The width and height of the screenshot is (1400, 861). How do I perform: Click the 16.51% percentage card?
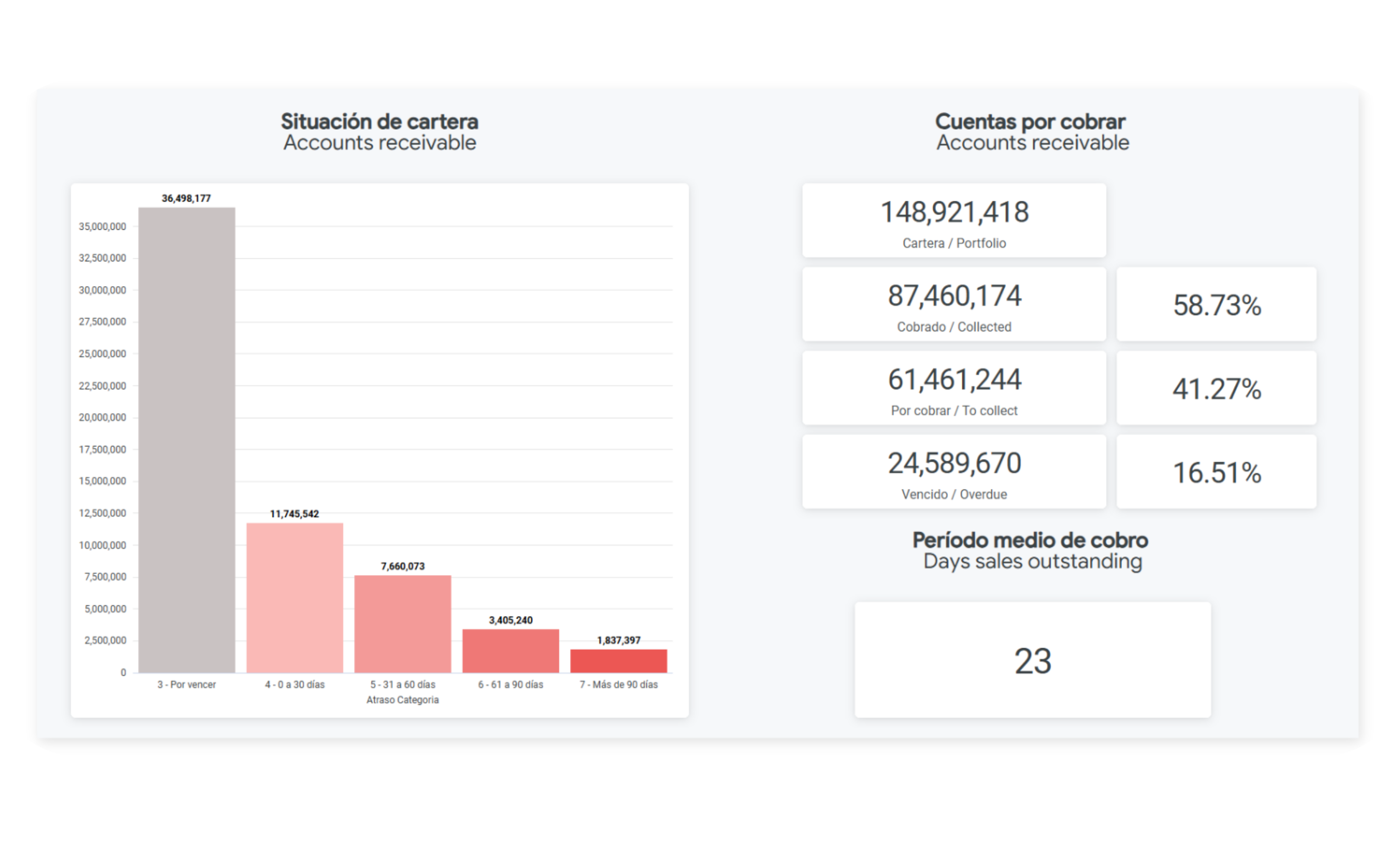[x=1216, y=472]
